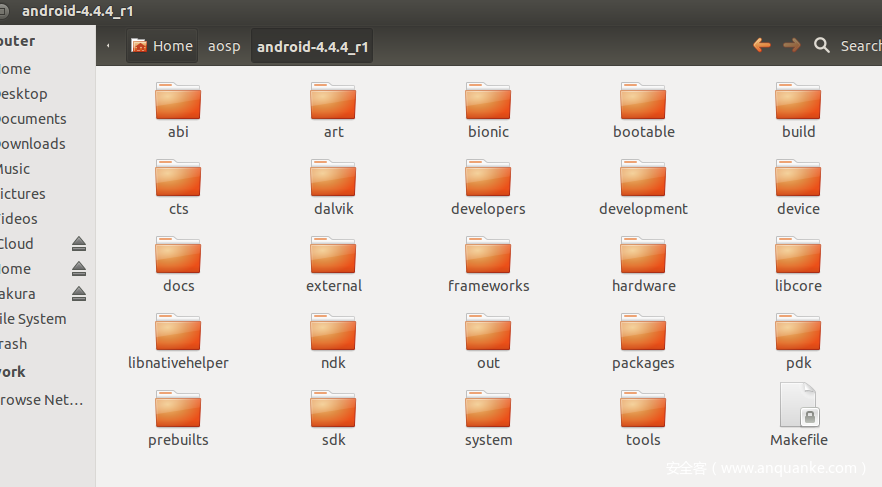The height and width of the screenshot is (487, 882).
Task: Open File System in sidebar
Action: (33, 319)
